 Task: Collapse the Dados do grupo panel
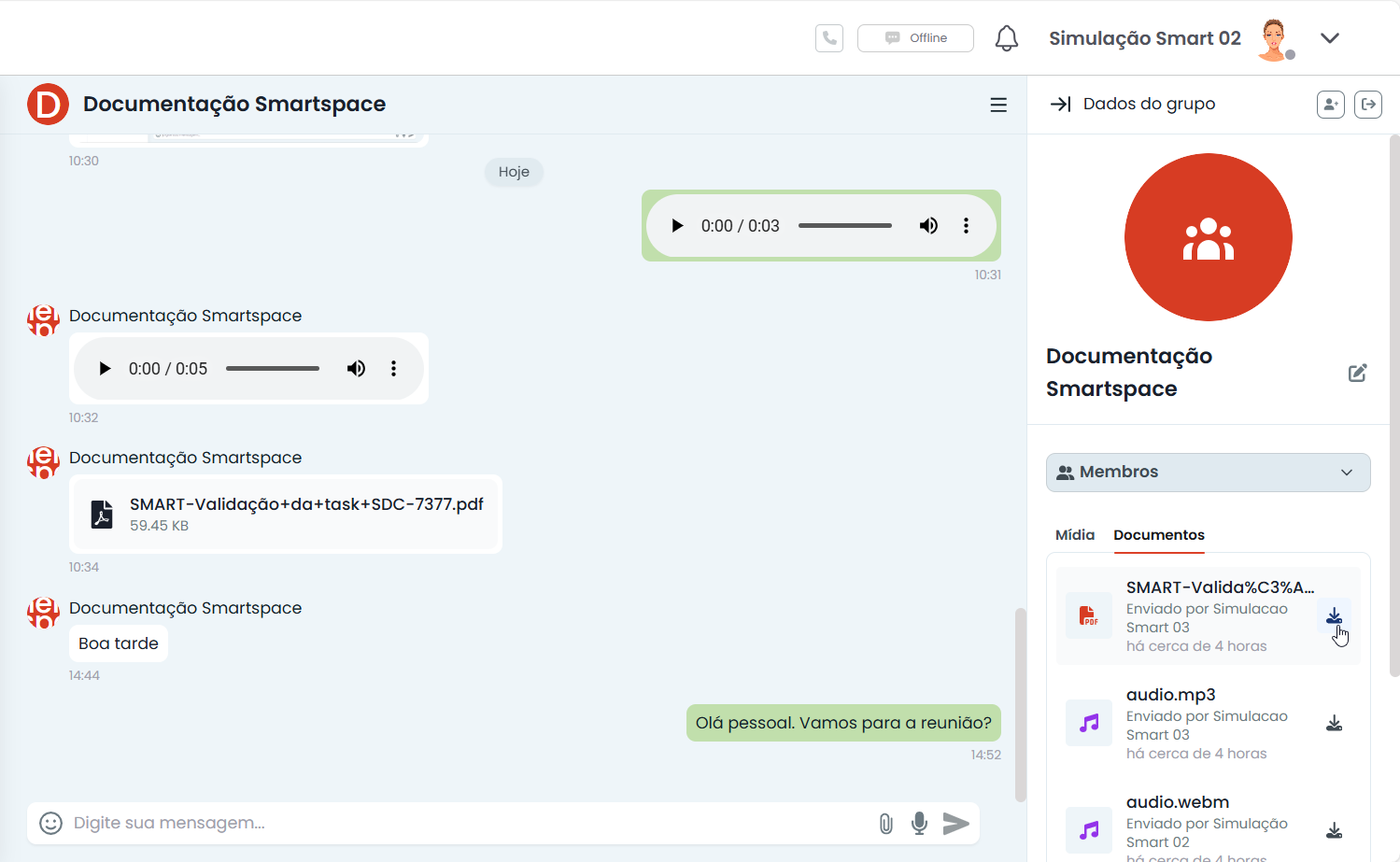[x=1060, y=104]
